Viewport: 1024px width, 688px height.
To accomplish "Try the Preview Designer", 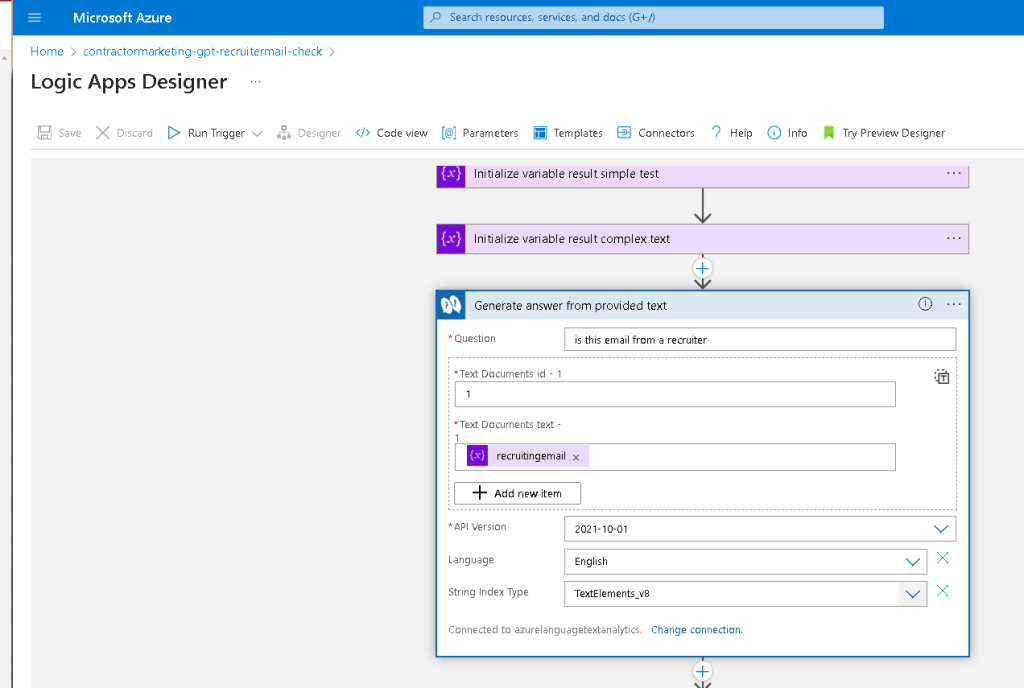I will pos(884,133).
